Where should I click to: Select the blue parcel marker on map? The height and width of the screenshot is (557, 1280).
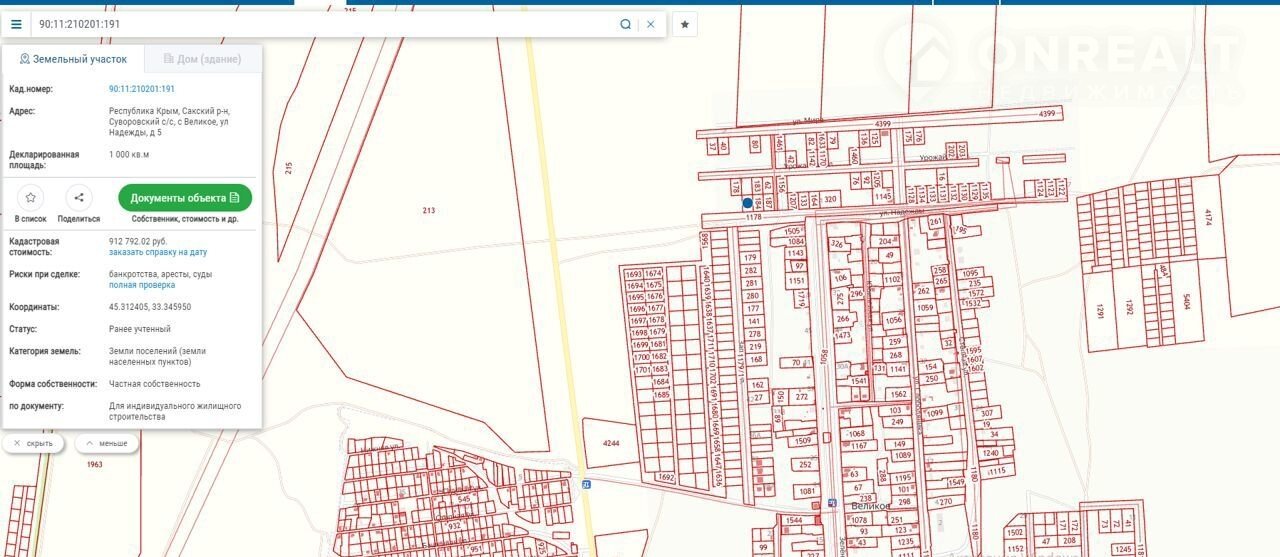pos(747,203)
